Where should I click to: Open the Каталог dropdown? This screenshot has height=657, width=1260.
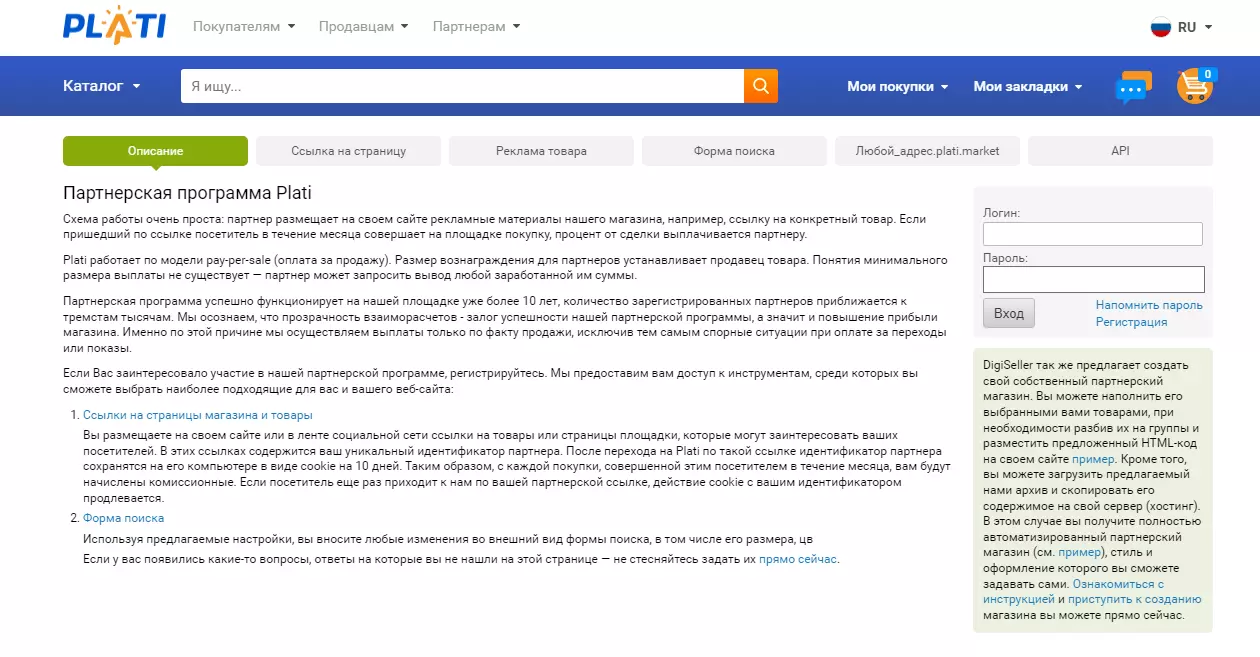point(101,86)
